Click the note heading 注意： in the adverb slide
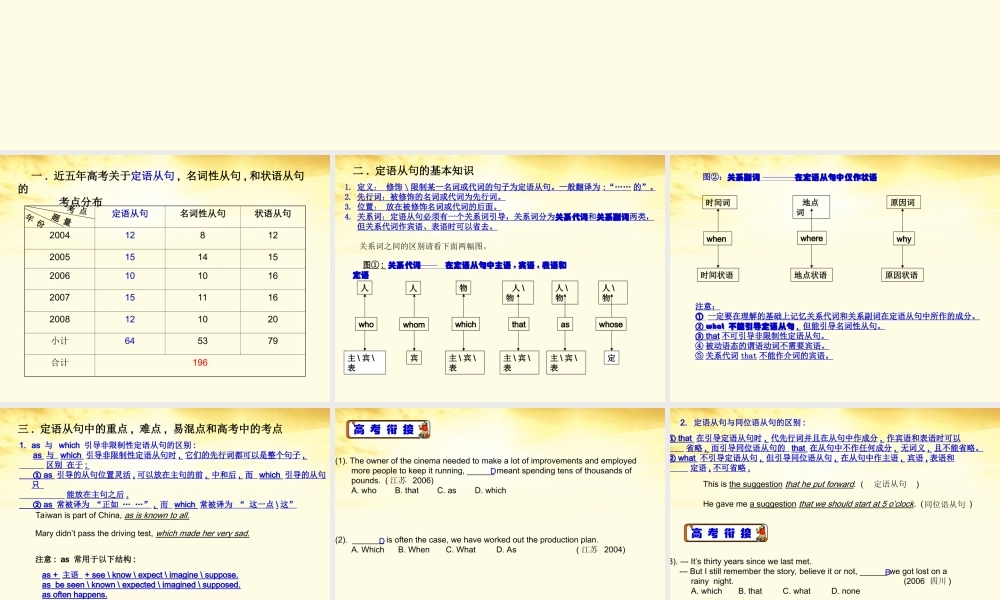Screen dimensions: 1000x600 [705, 306]
